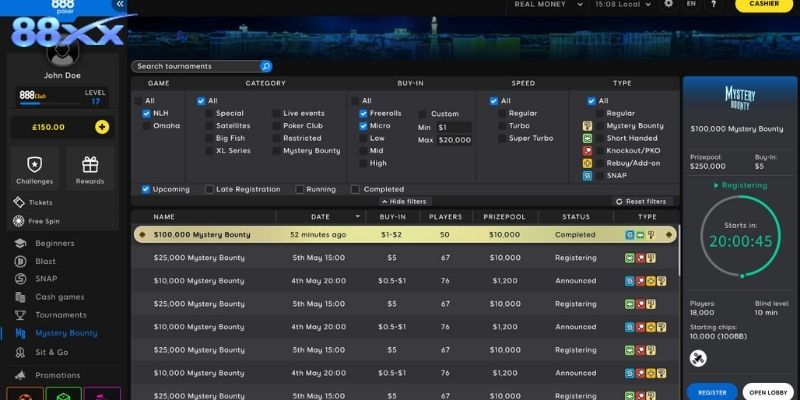Click Mystery Bounty type filter icon
This screenshot has height=400, width=800.
pos(587,126)
